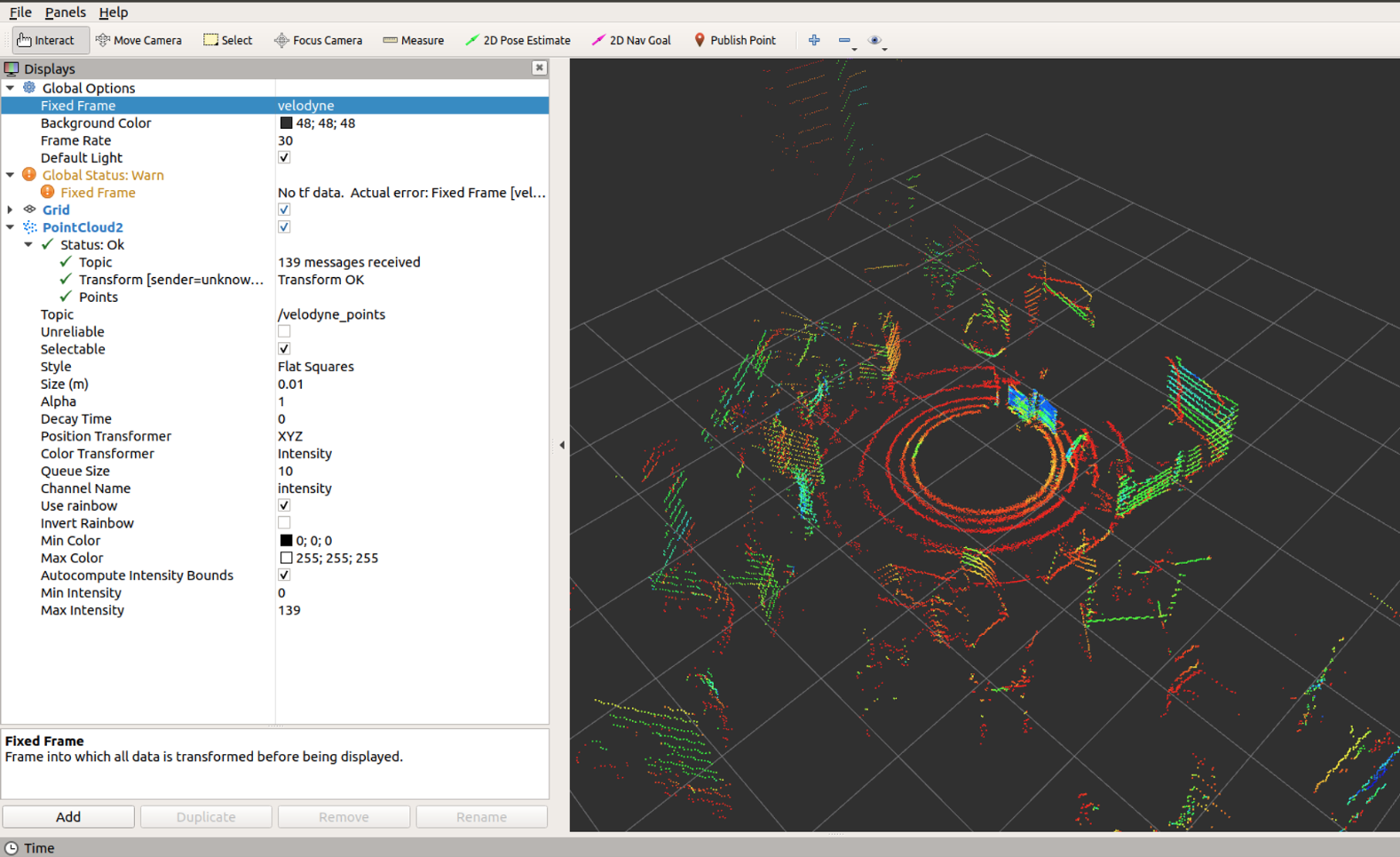Collapse the PointCloud2 display tree

click(11, 227)
